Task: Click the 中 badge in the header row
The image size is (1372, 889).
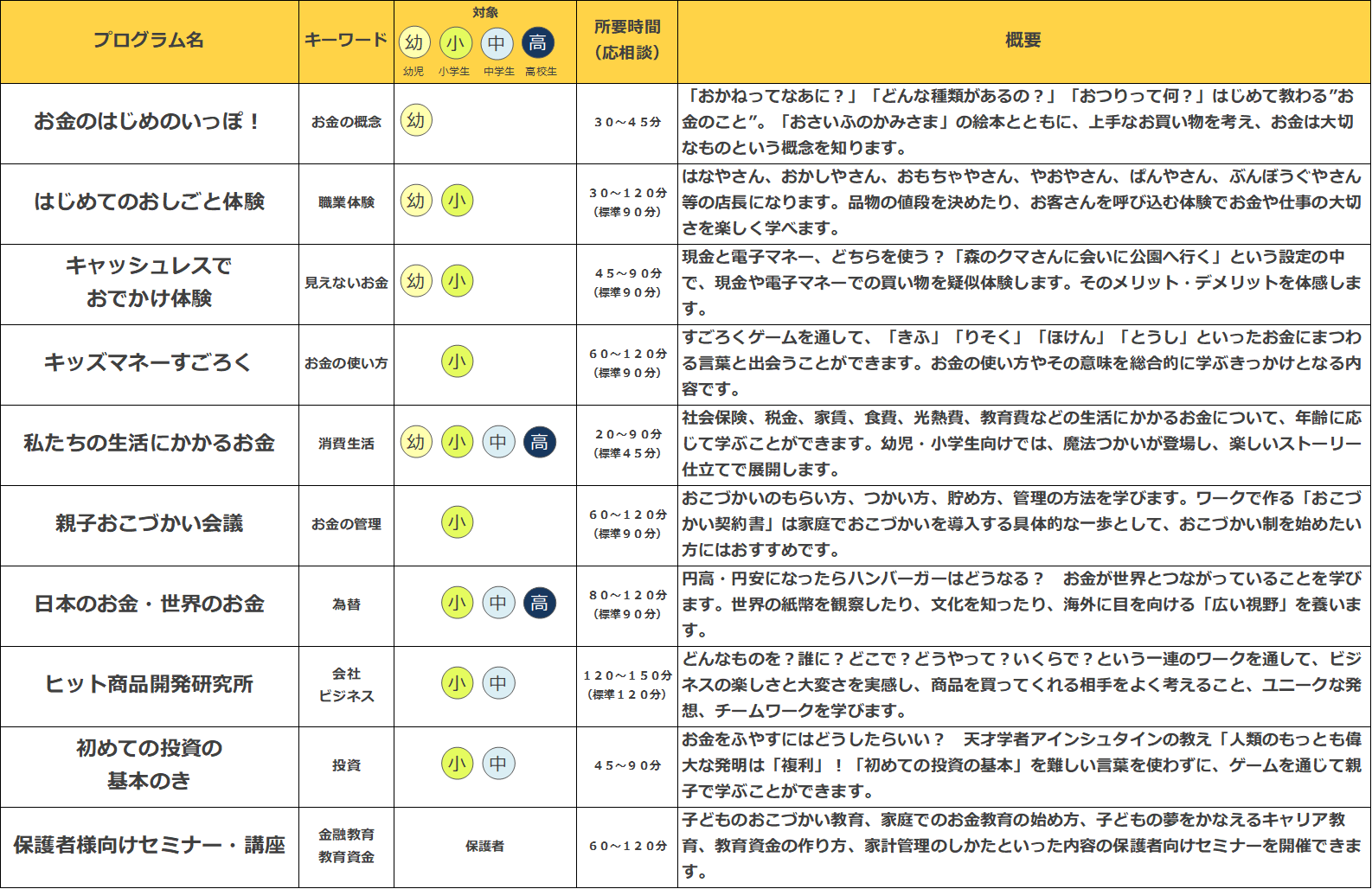Action: coord(497,43)
